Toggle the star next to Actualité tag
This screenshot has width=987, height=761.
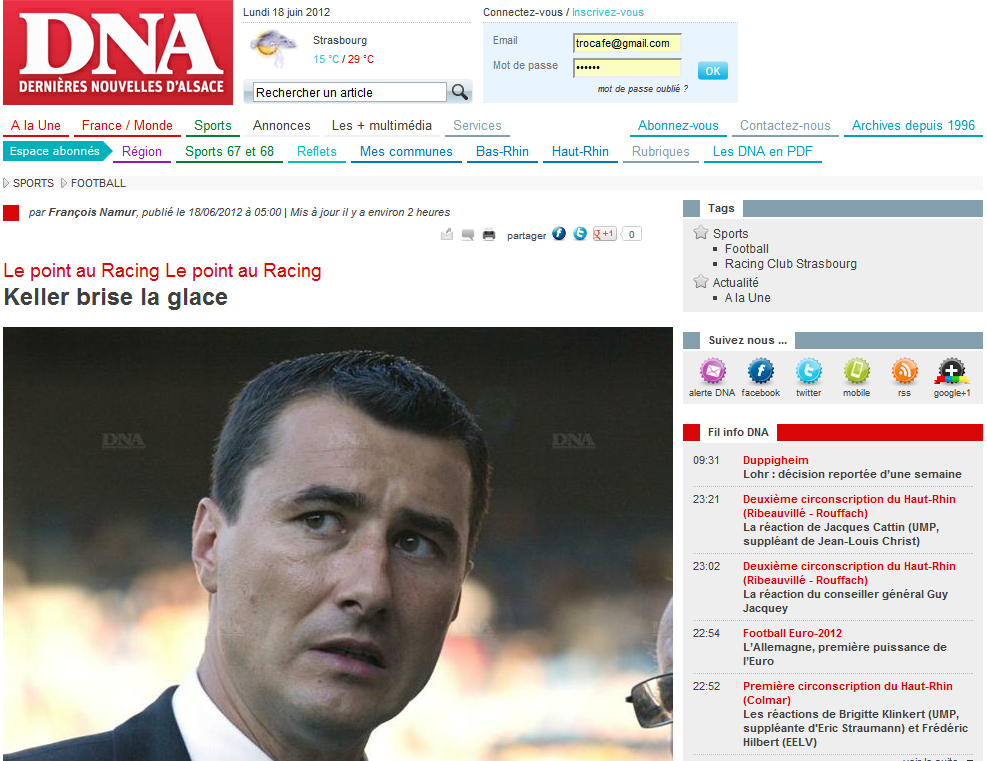tap(701, 282)
